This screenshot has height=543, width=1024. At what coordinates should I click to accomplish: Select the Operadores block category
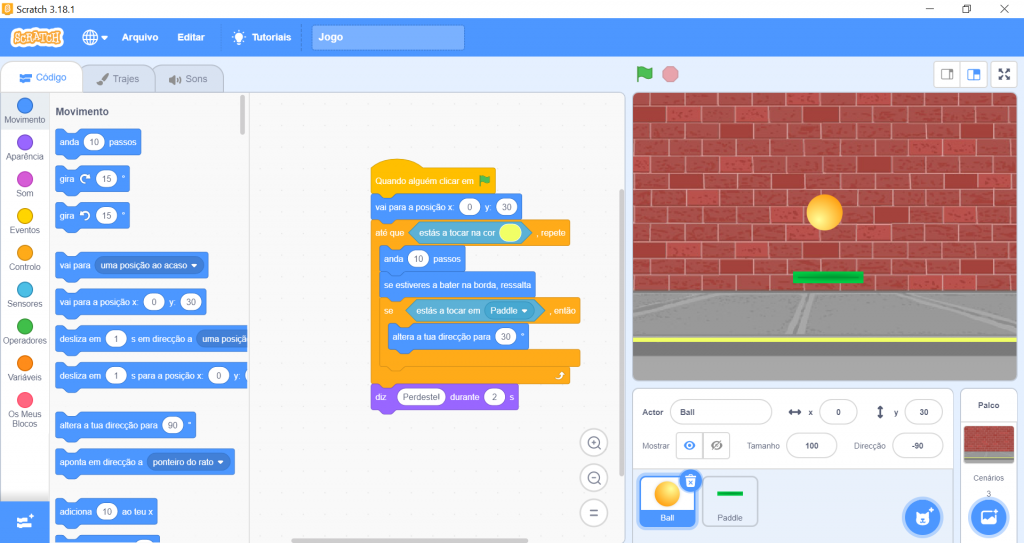coord(25,331)
